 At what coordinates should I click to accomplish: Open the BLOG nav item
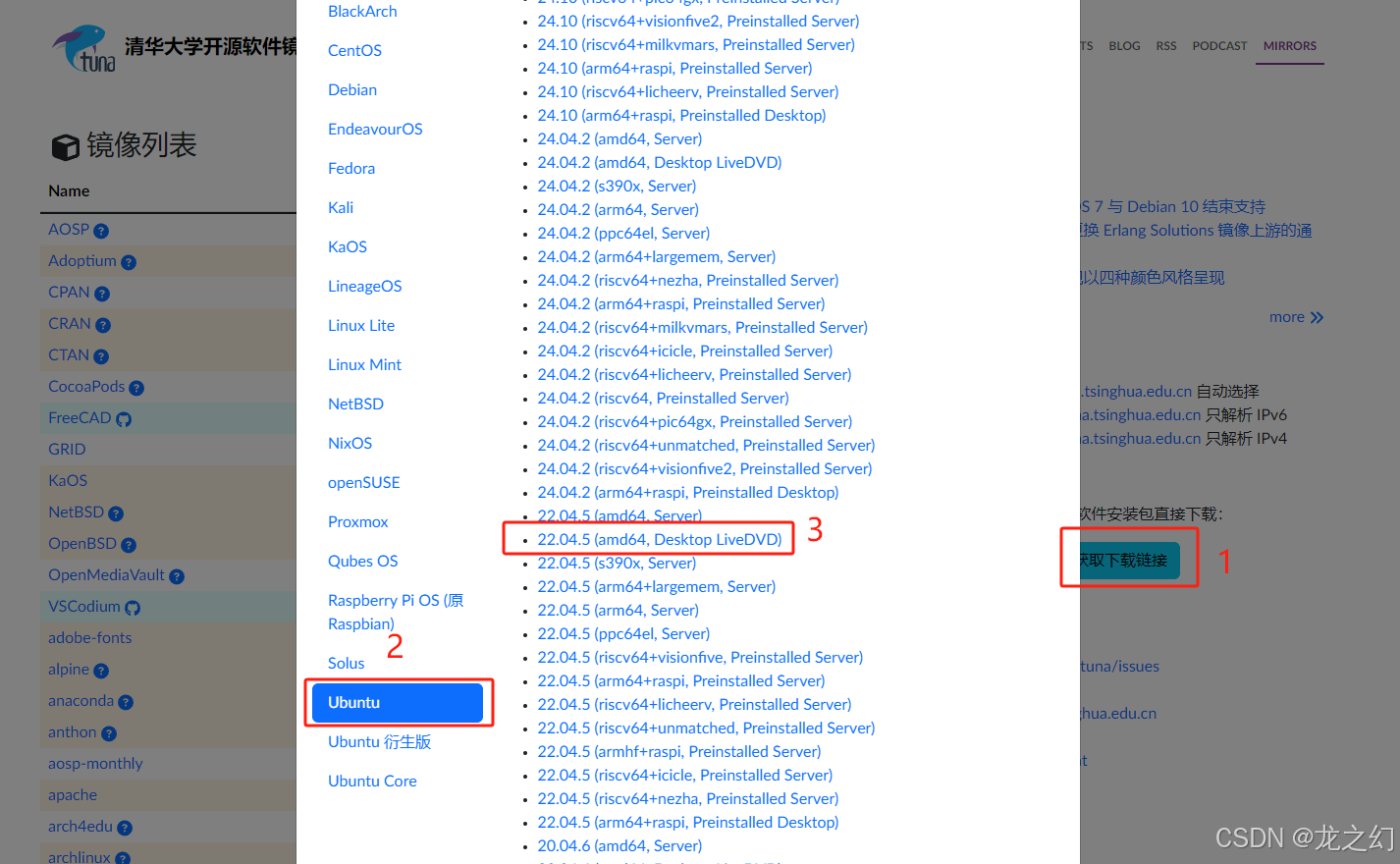tap(1124, 46)
